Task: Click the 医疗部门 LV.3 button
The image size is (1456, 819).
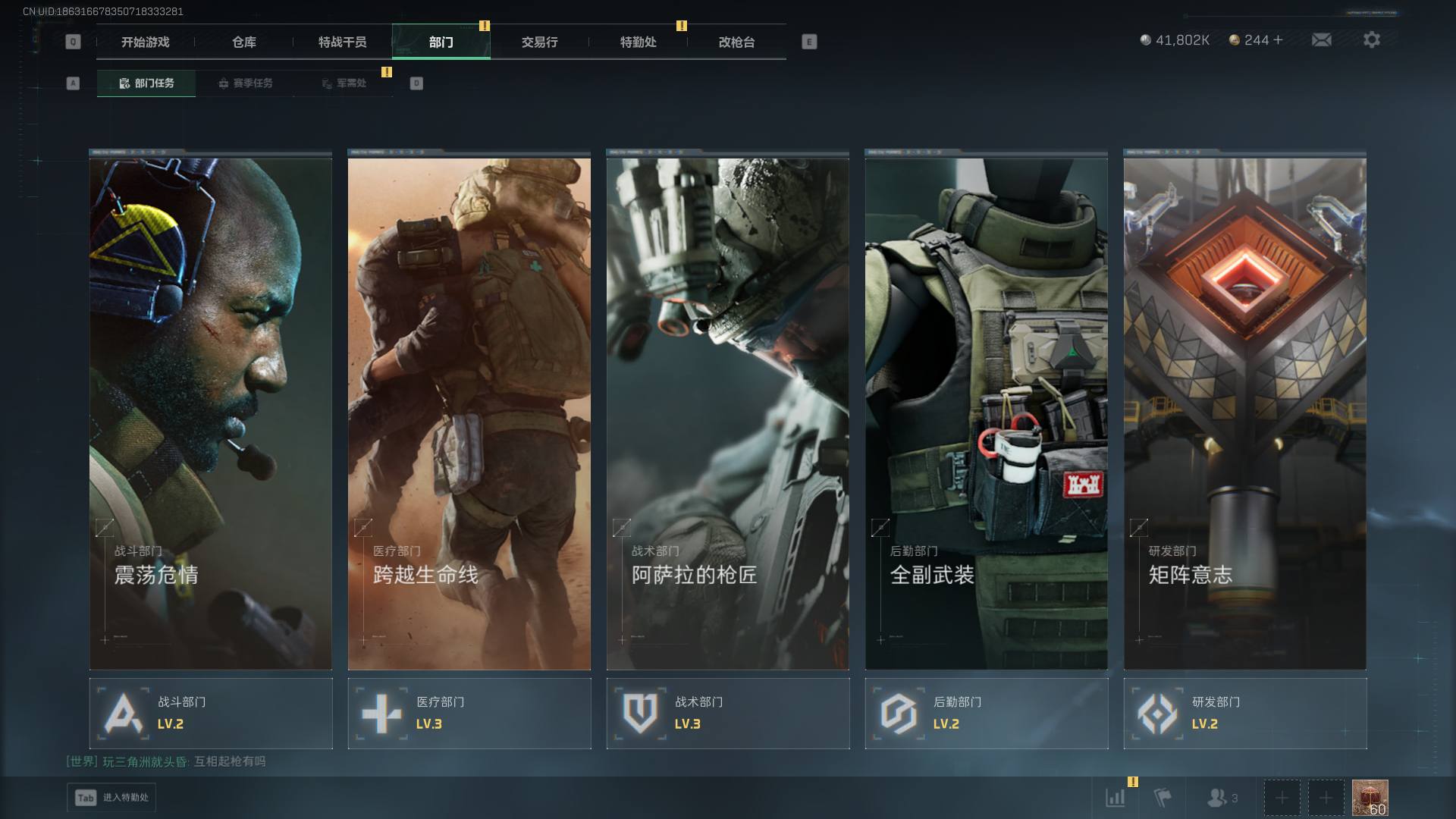Action: click(x=469, y=714)
